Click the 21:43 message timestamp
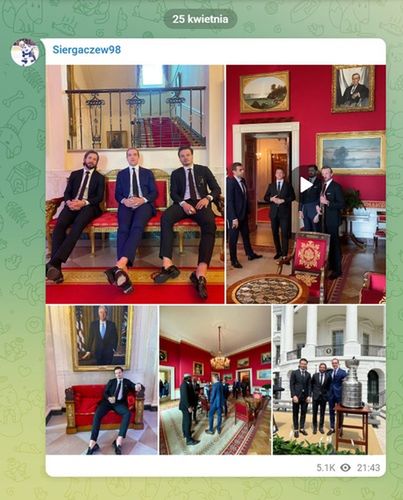403x500 pixels. pos(368,468)
